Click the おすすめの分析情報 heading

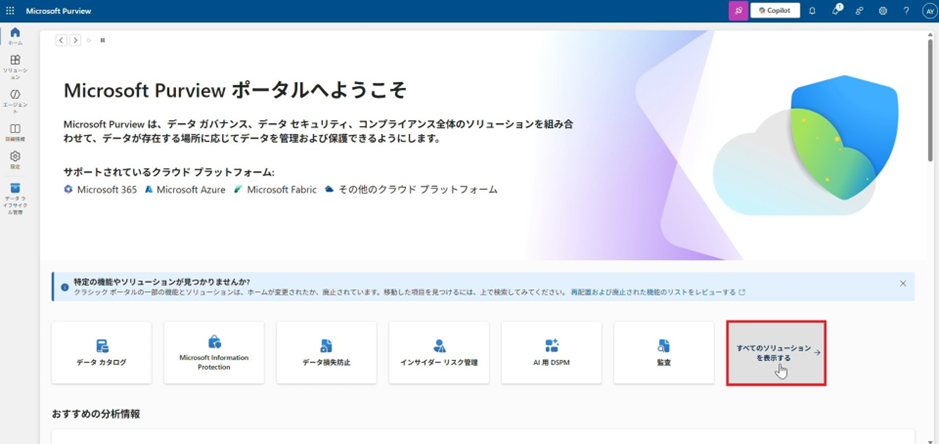pyautogui.click(x=96, y=414)
